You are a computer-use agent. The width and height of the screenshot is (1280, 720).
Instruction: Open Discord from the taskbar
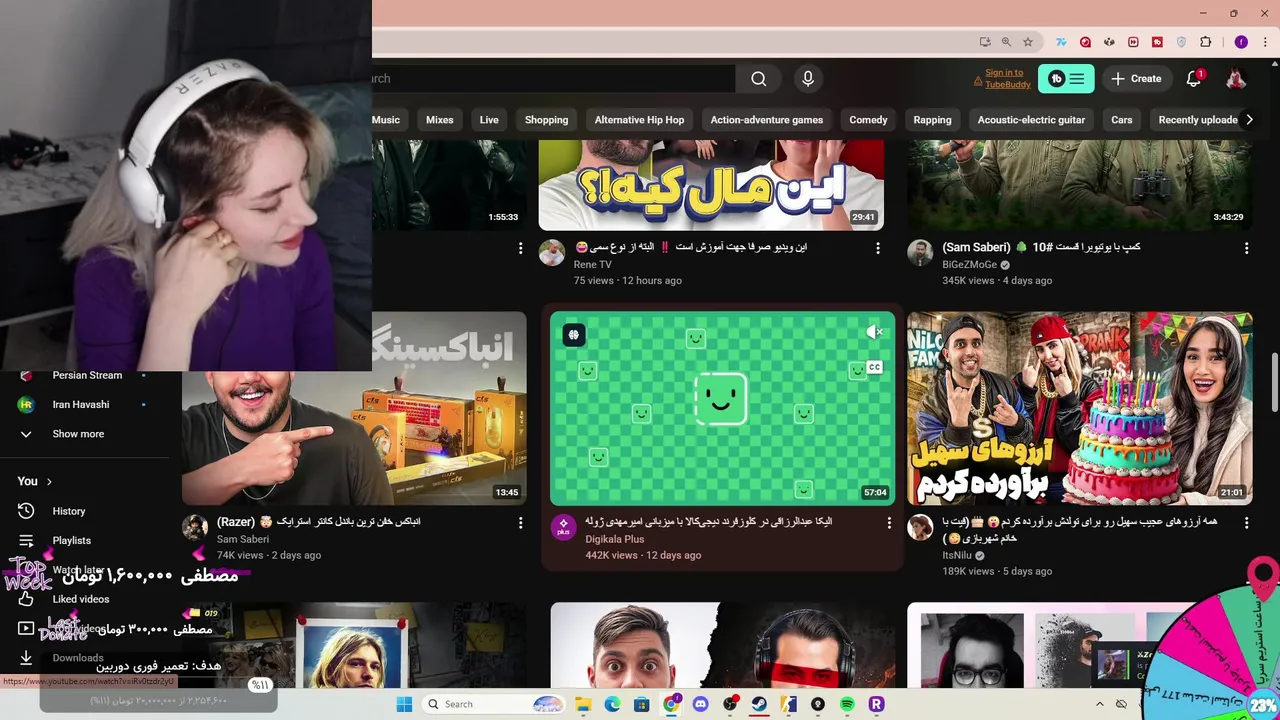click(x=700, y=704)
